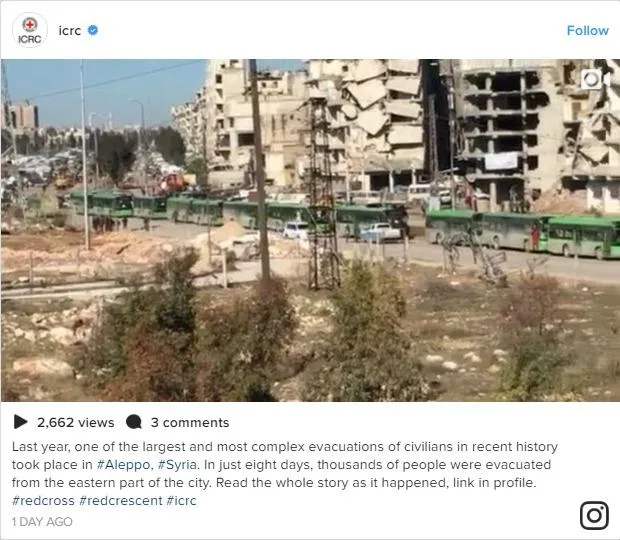Click the 1 DAY AGO timestamp

[x=42, y=522]
